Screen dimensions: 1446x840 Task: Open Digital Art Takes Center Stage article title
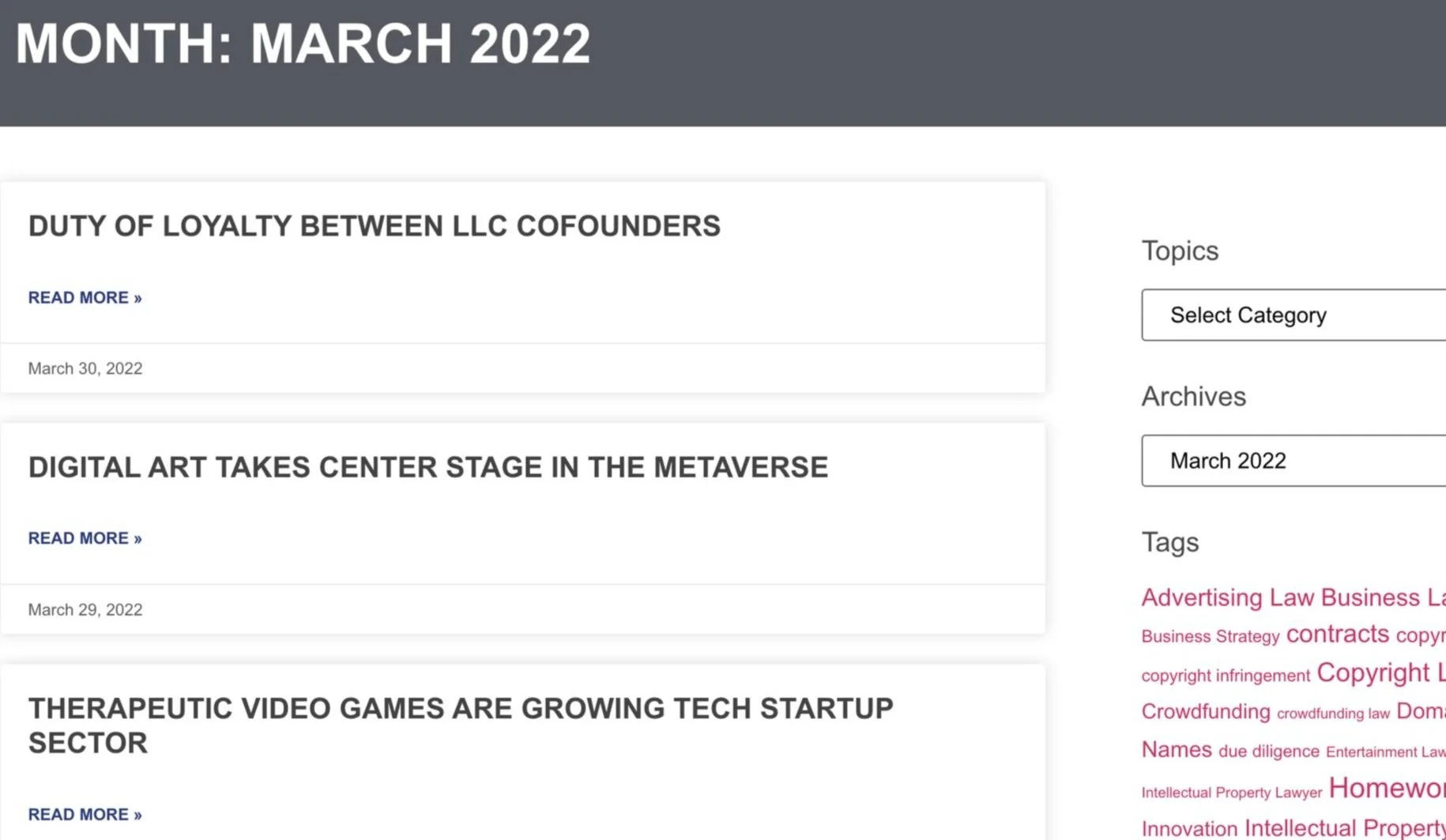428,467
